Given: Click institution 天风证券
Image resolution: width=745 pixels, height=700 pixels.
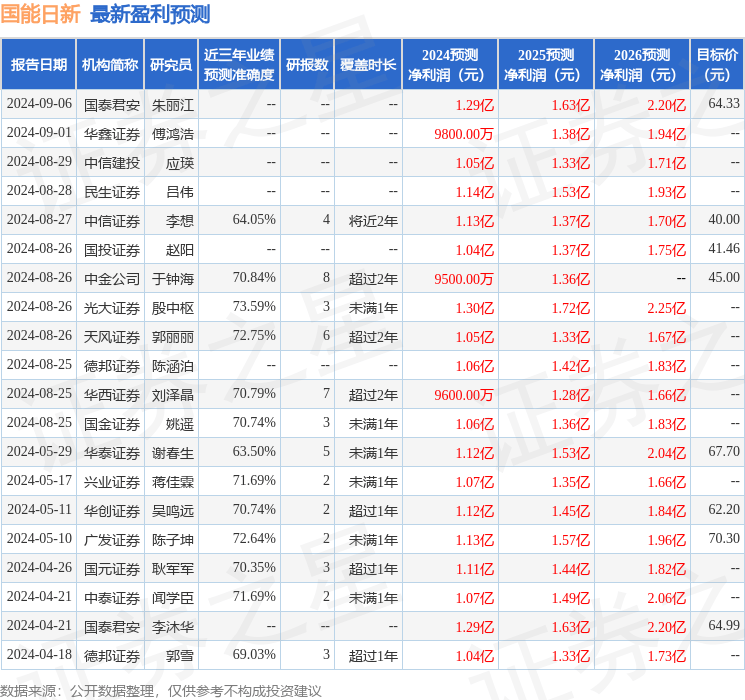Looking at the screenshot, I should pyautogui.click(x=112, y=337).
